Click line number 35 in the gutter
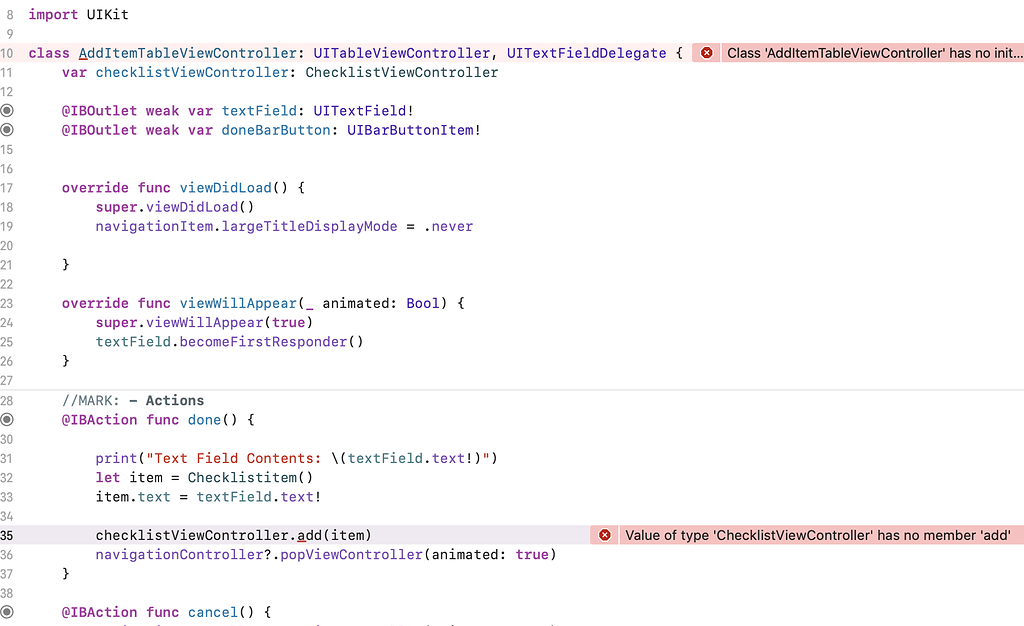This screenshot has height=626, width=1024. [7, 535]
